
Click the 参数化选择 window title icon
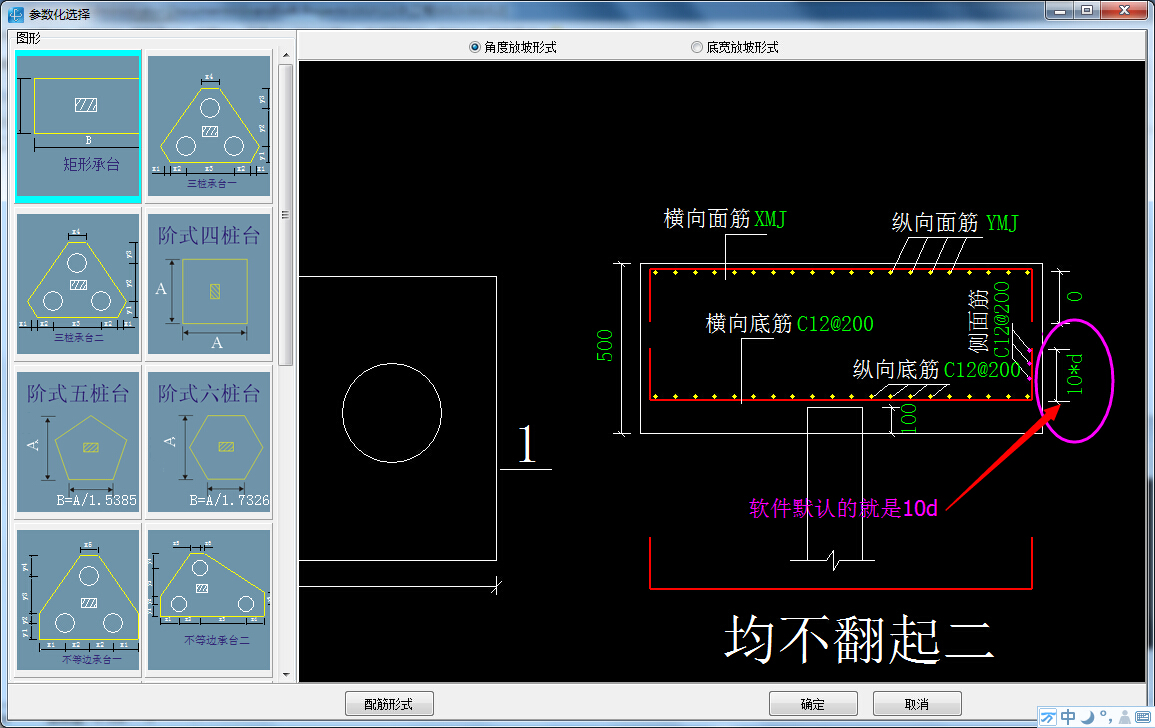tap(15, 14)
